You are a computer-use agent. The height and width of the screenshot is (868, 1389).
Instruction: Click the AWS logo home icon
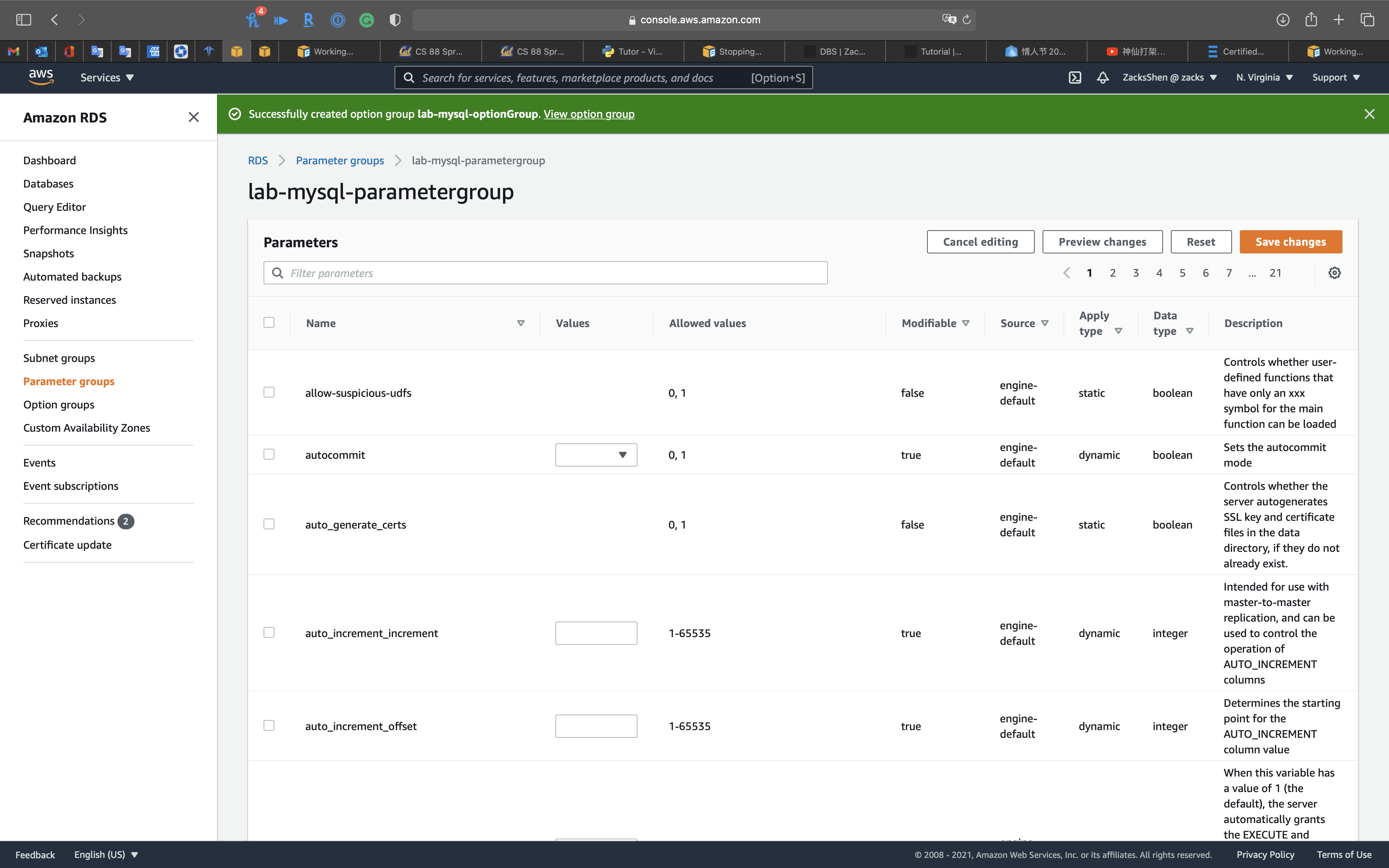pyautogui.click(x=41, y=77)
